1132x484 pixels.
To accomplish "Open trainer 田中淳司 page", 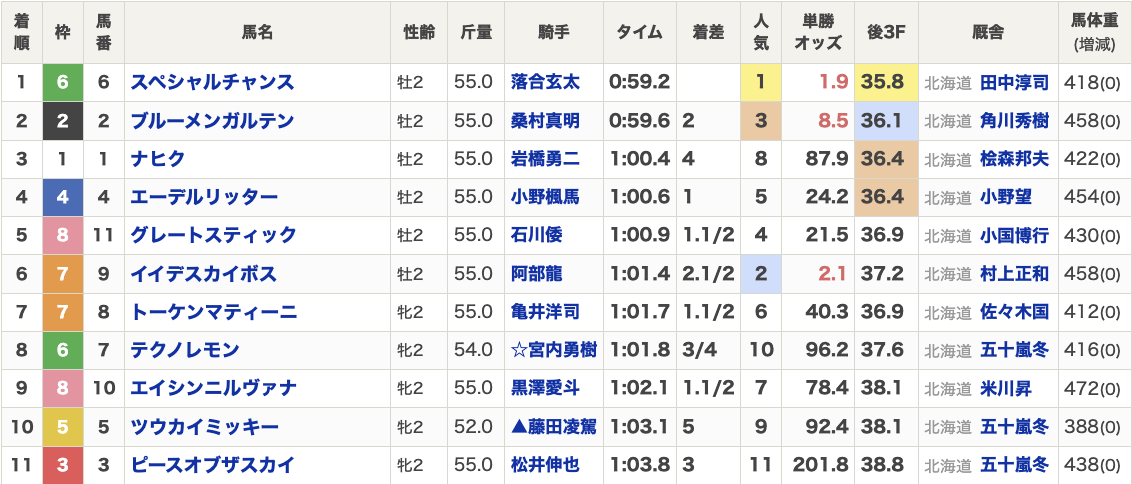I will [1014, 82].
